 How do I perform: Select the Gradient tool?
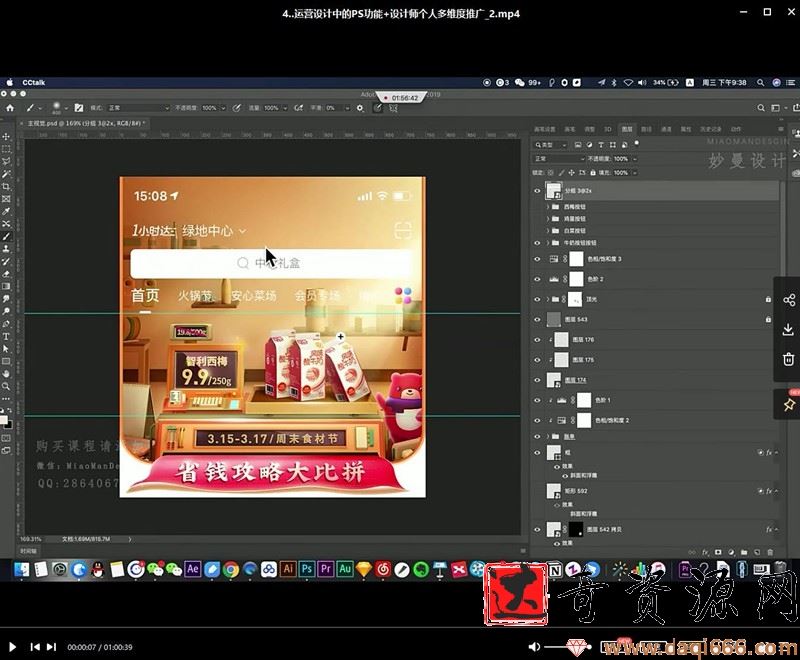6,286
